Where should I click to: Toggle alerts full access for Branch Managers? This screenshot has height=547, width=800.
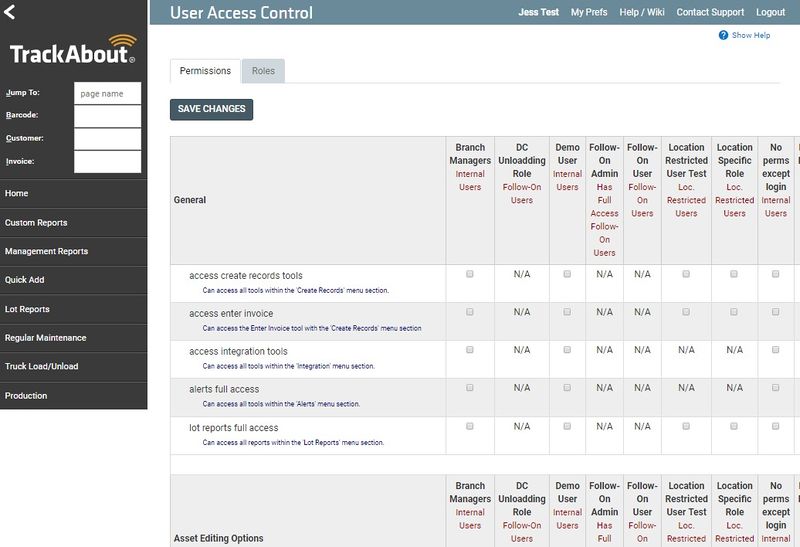(469, 388)
